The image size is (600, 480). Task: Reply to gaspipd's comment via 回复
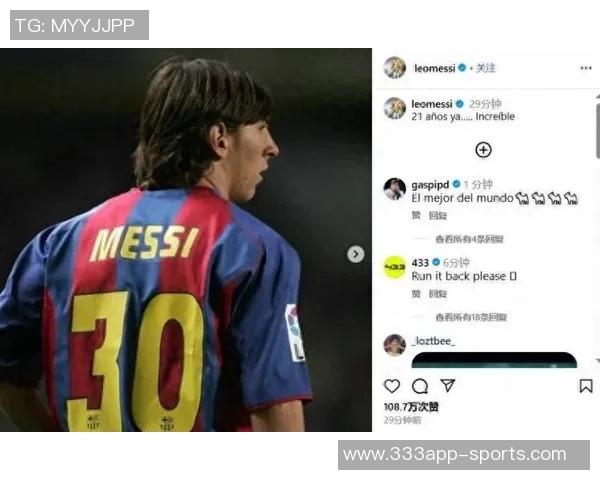438,216
